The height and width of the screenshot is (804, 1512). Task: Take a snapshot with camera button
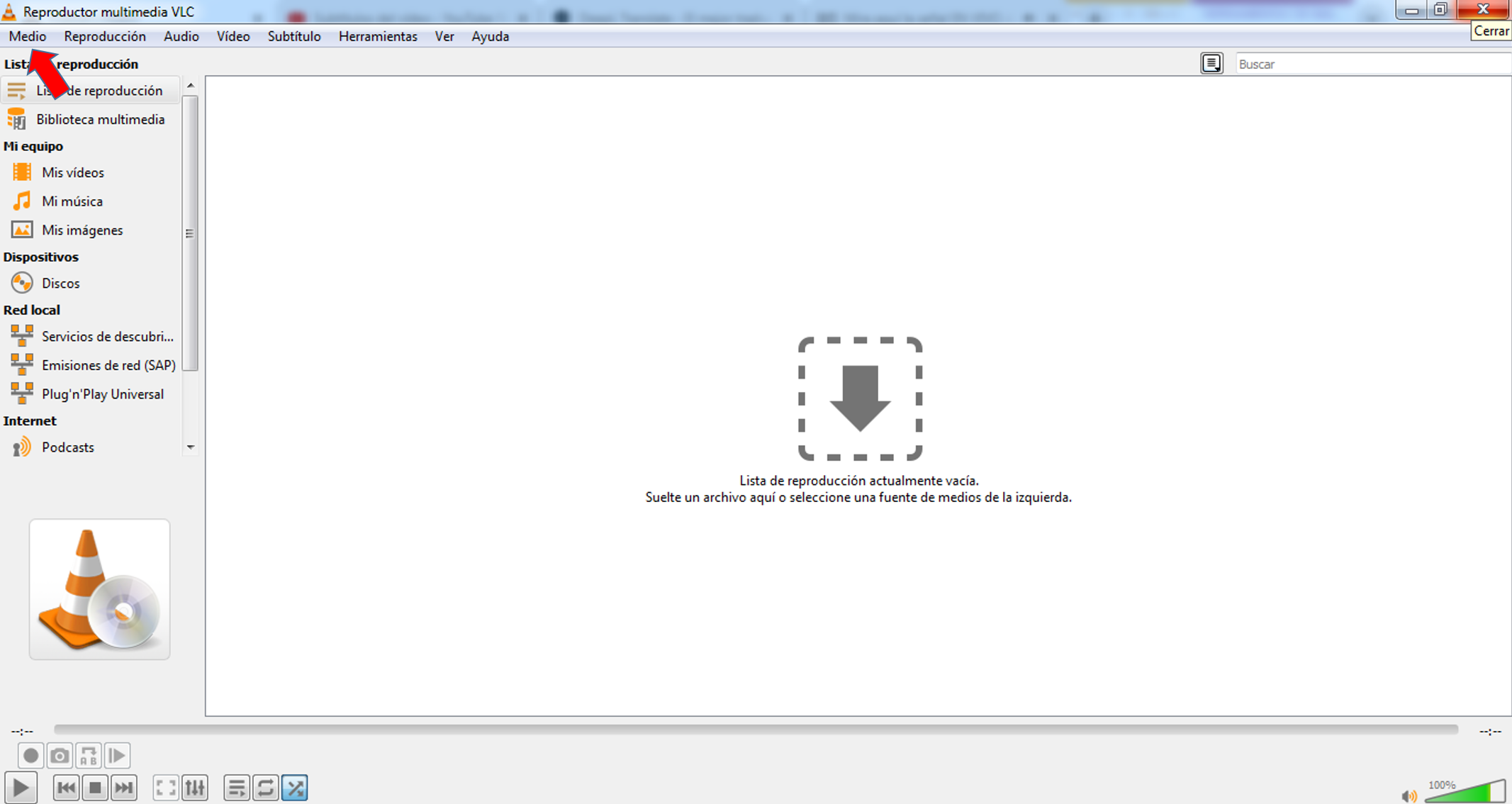tap(60, 756)
